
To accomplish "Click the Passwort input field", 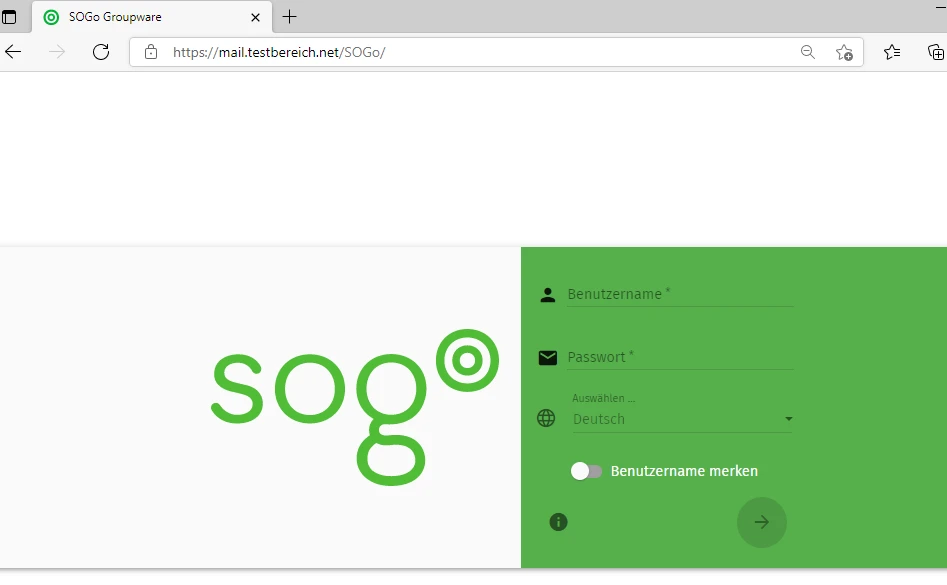I will [680, 357].
